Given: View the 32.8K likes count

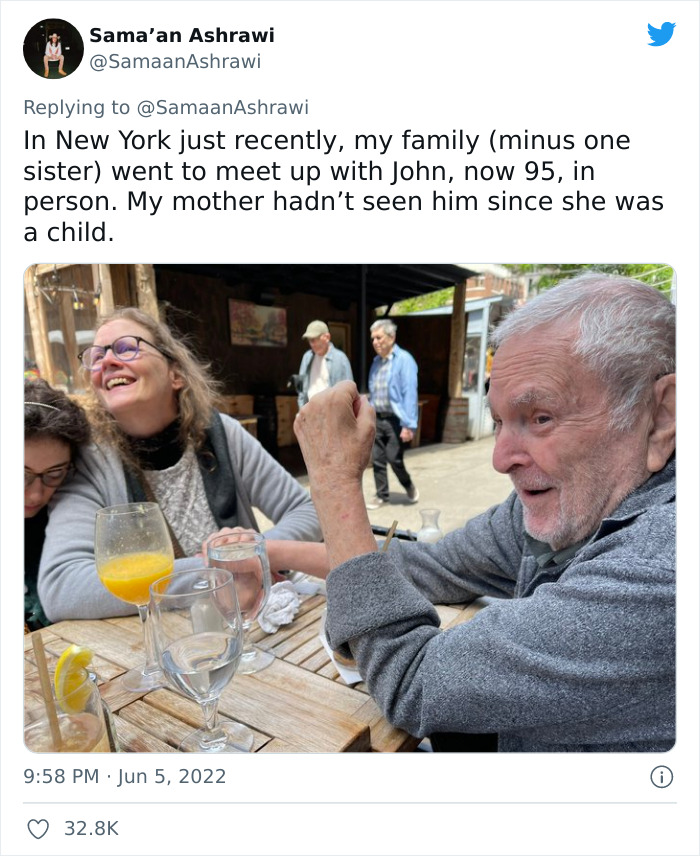Looking at the screenshot, I should pyautogui.click(x=91, y=828).
